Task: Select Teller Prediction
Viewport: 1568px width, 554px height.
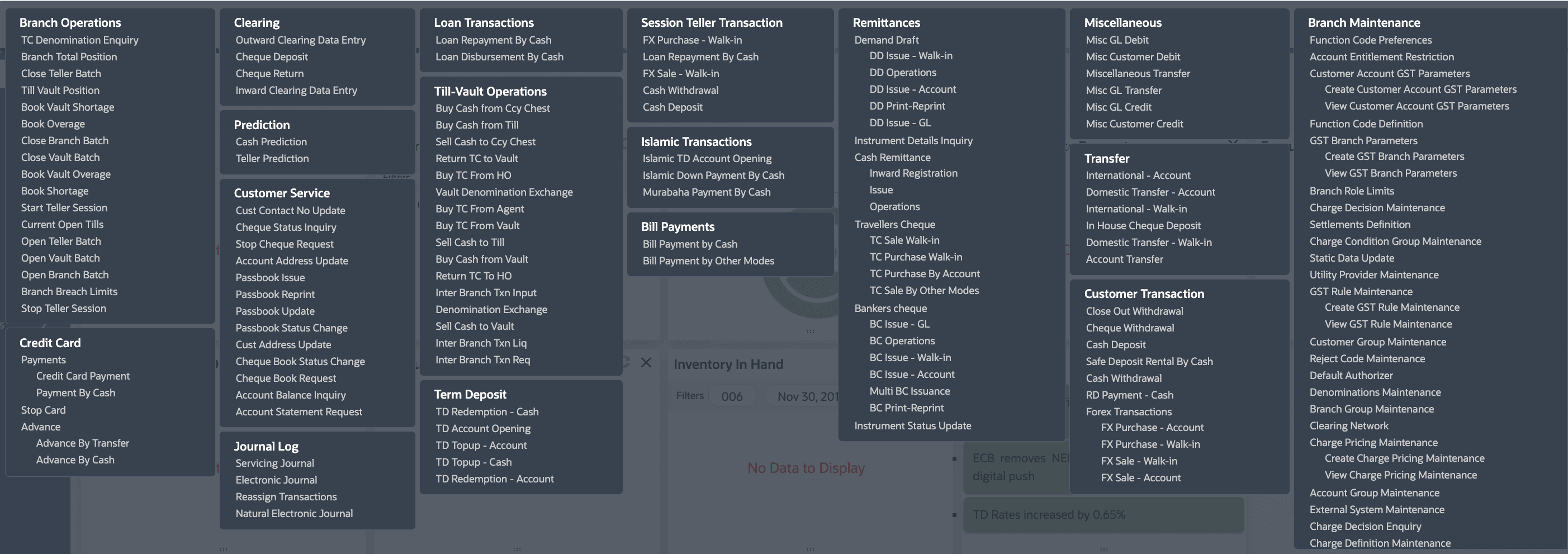Action: (272, 158)
